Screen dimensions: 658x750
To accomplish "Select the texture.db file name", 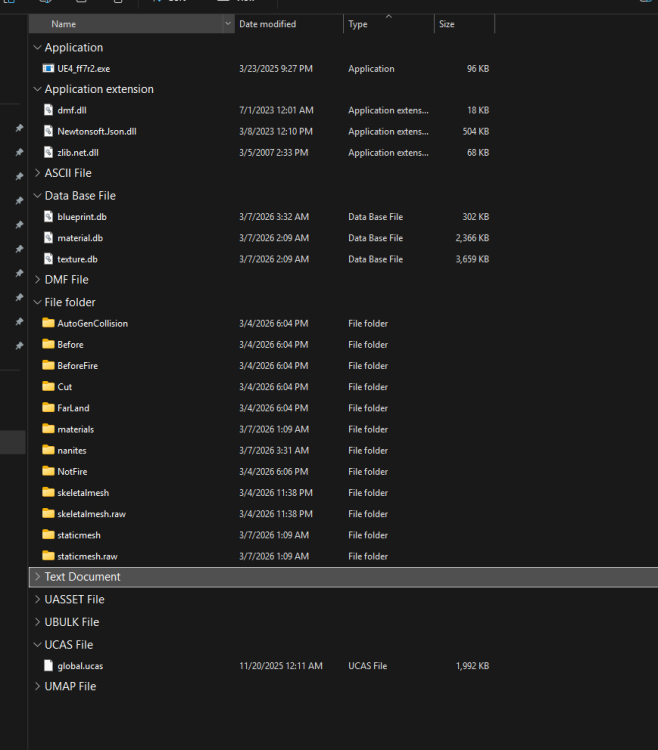I will (x=77, y=259).
